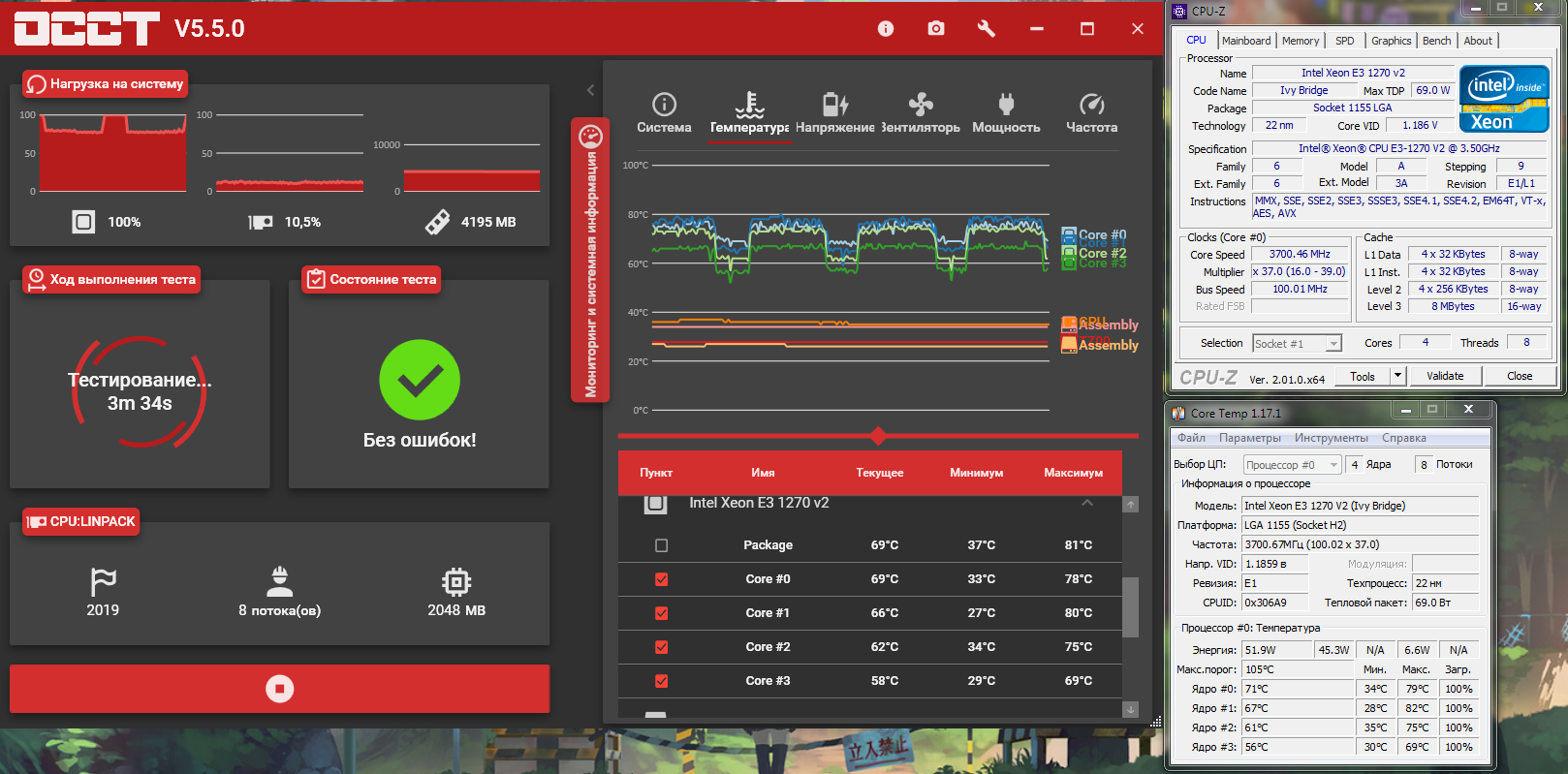Open the Мощность power tab
Viewport: 1568px width, 774px height.
click(x=1006, y=113)
